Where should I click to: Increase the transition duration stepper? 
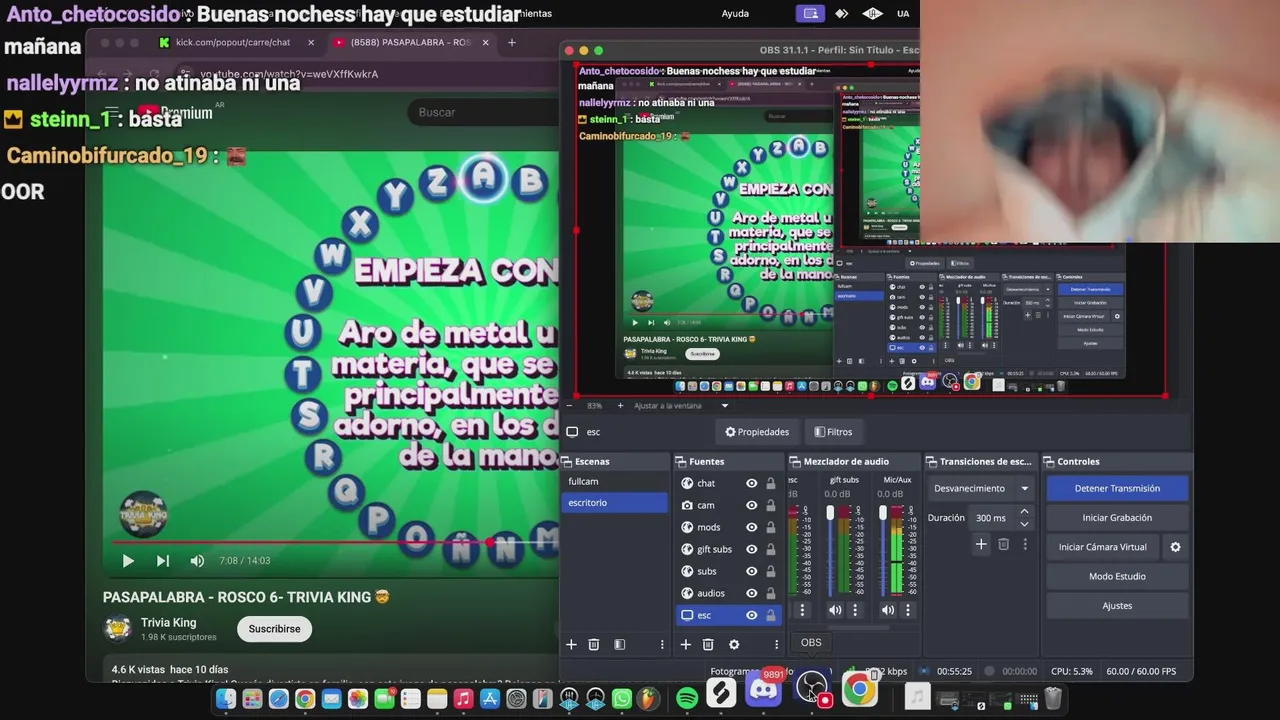(1024, 512)
